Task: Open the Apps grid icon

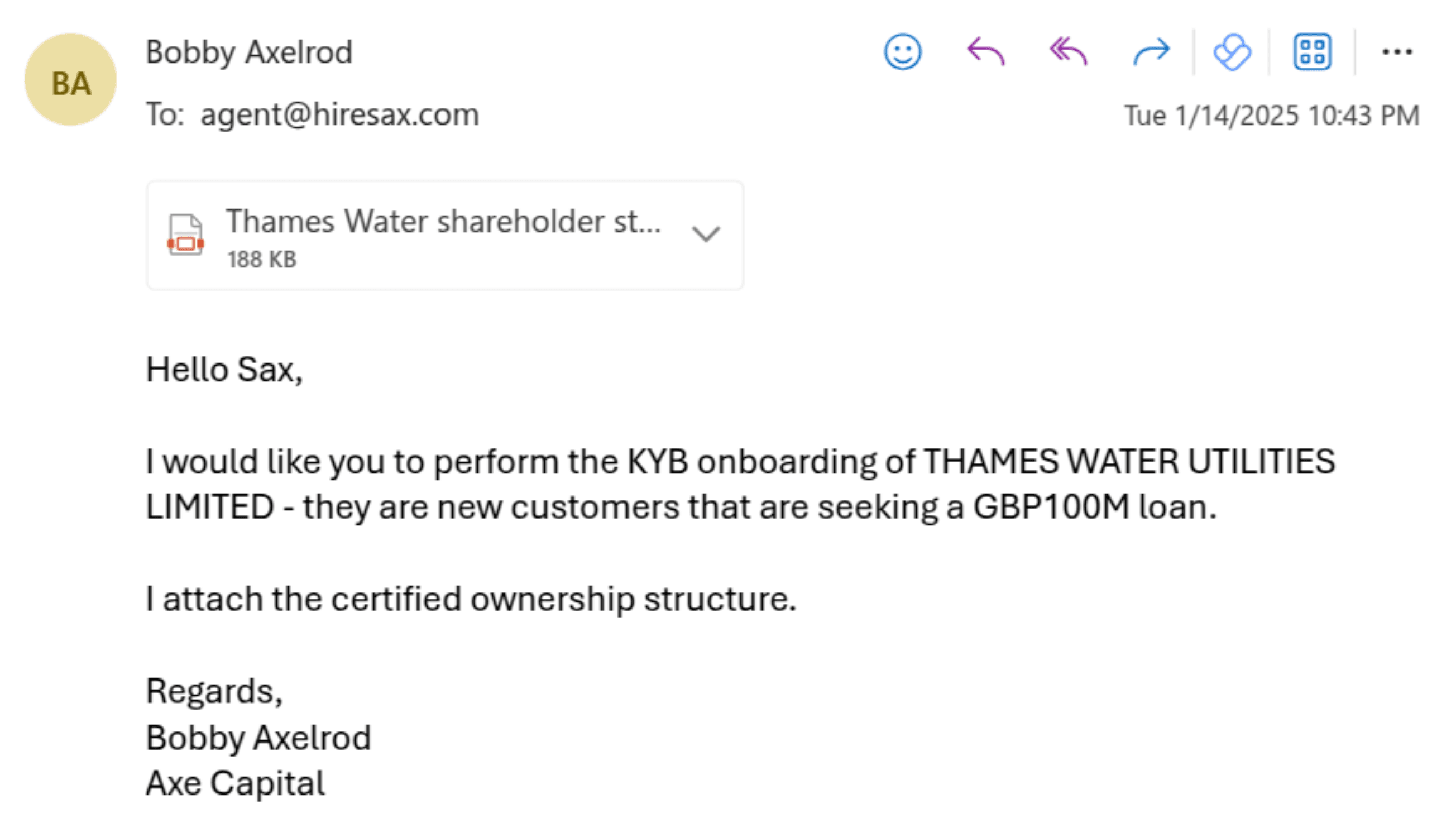Action: point(1313,52)
